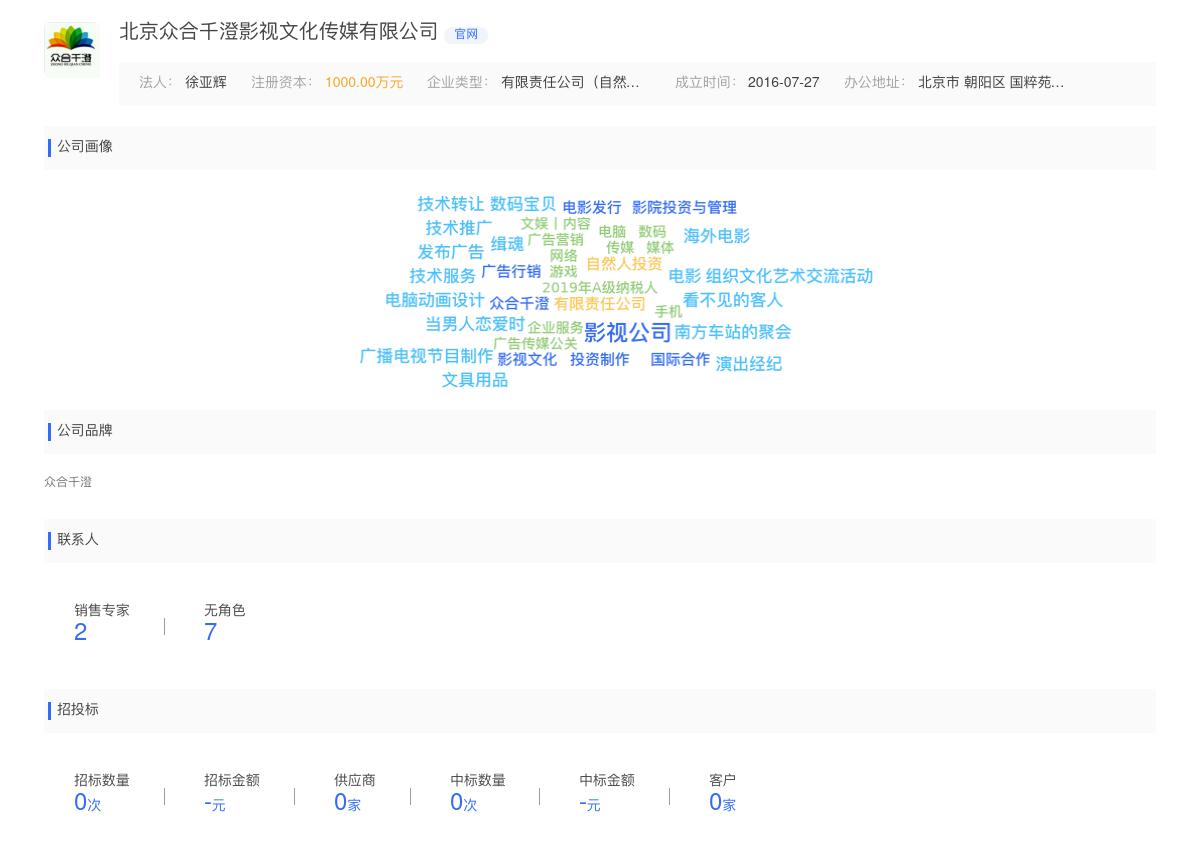Open the 中标金额 value
Screen dimensions: 1200x861
[x=590, y=803]
